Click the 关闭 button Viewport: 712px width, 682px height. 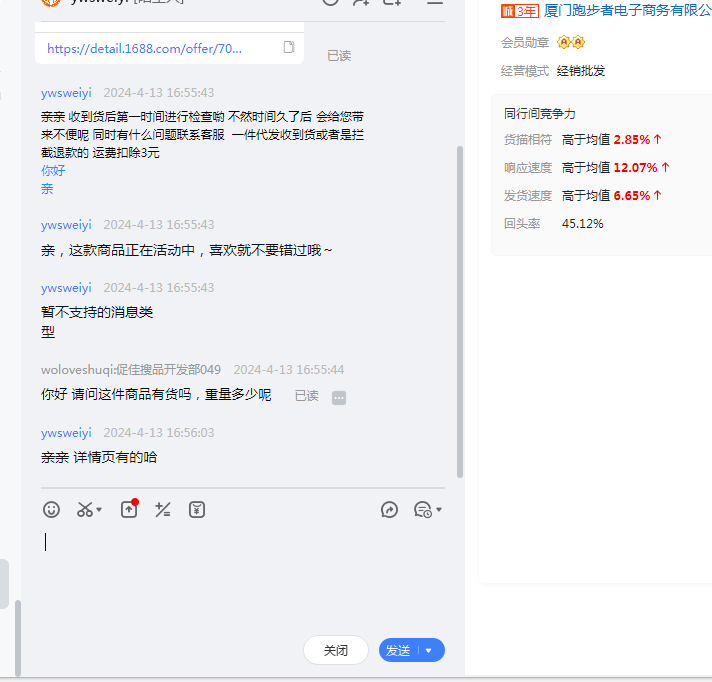click(x=336, y=650)
